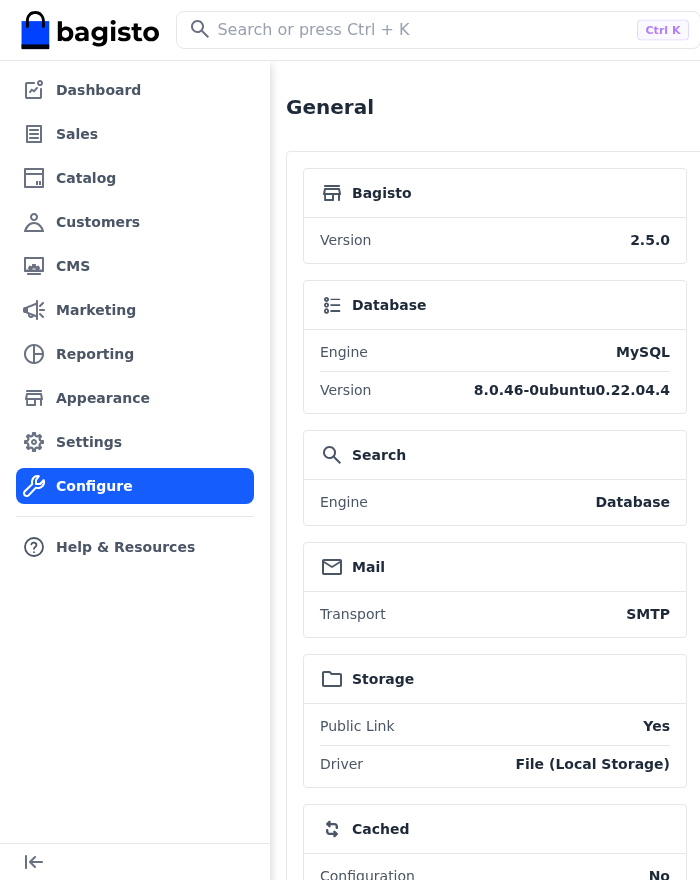
Task: Open the Reporting section
Action: coord(135,354)
